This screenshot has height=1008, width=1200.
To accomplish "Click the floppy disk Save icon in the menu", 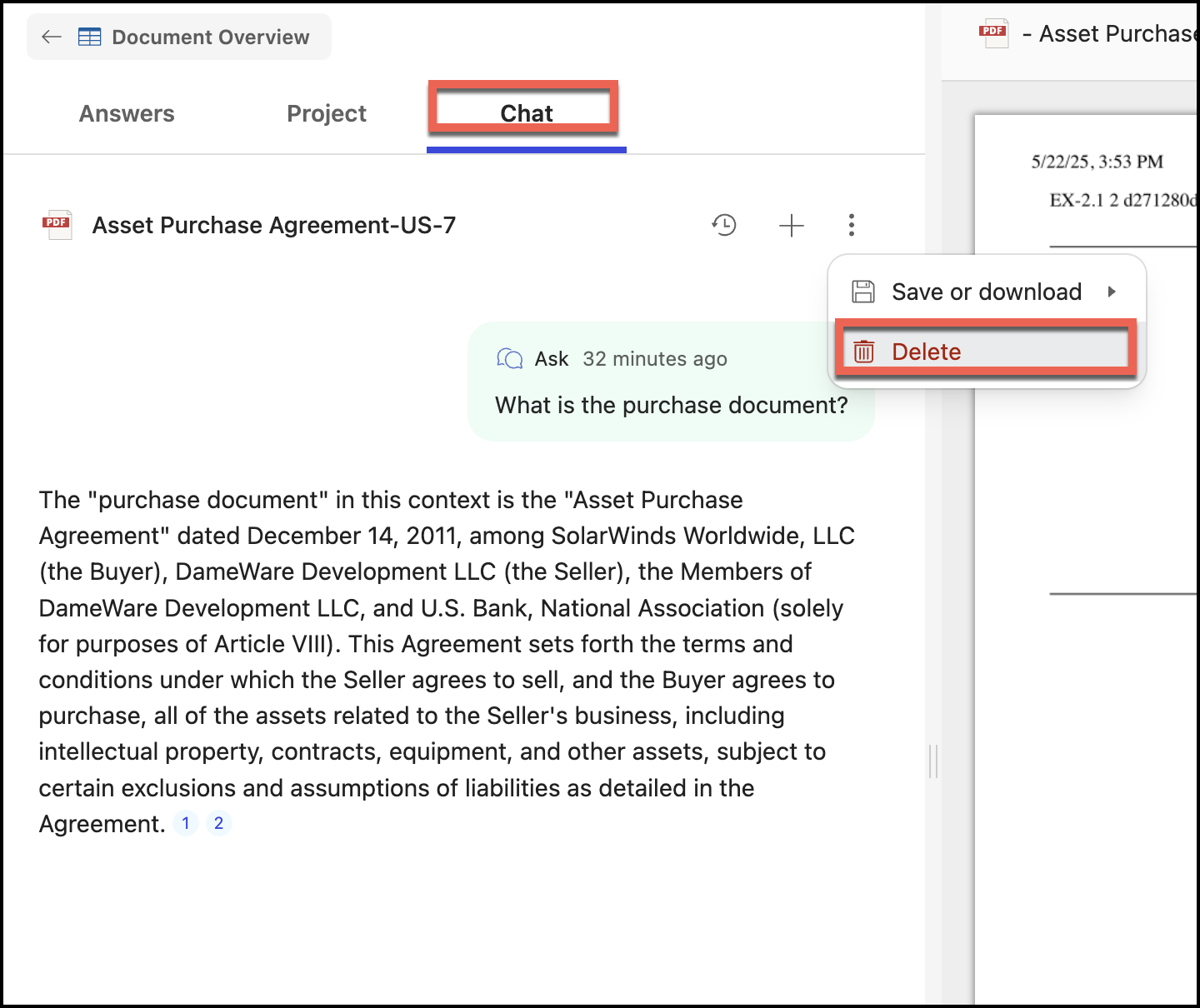I will click(x=863, y=292).
